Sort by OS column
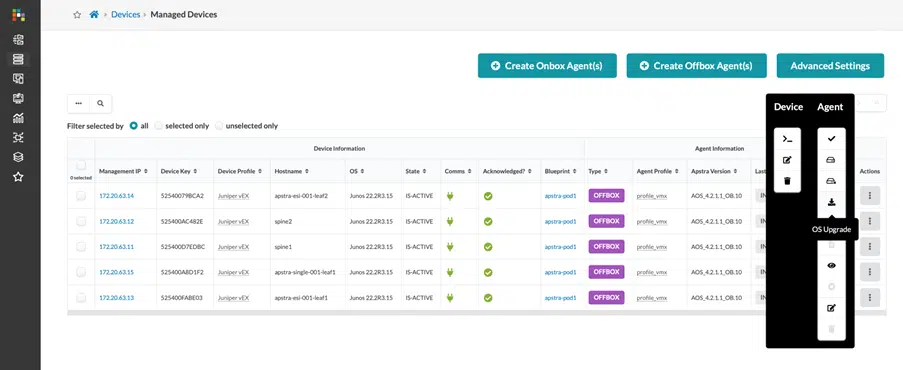The image size is (903, 370). click(356, 171)
